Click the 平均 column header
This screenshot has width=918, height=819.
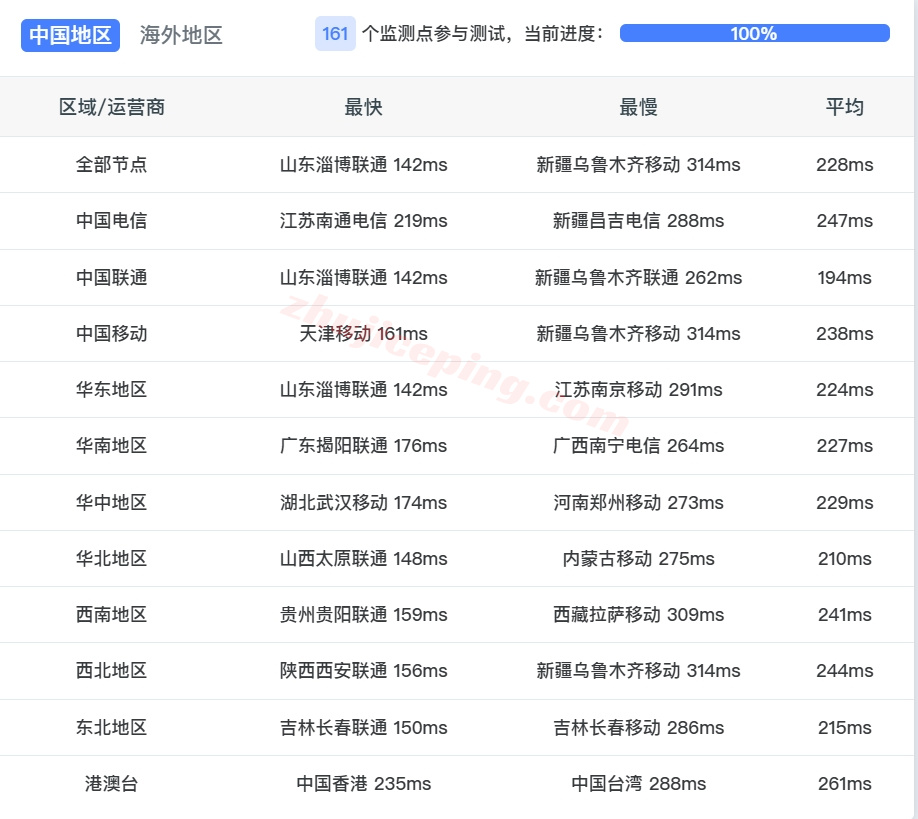(x=844, y=107)
